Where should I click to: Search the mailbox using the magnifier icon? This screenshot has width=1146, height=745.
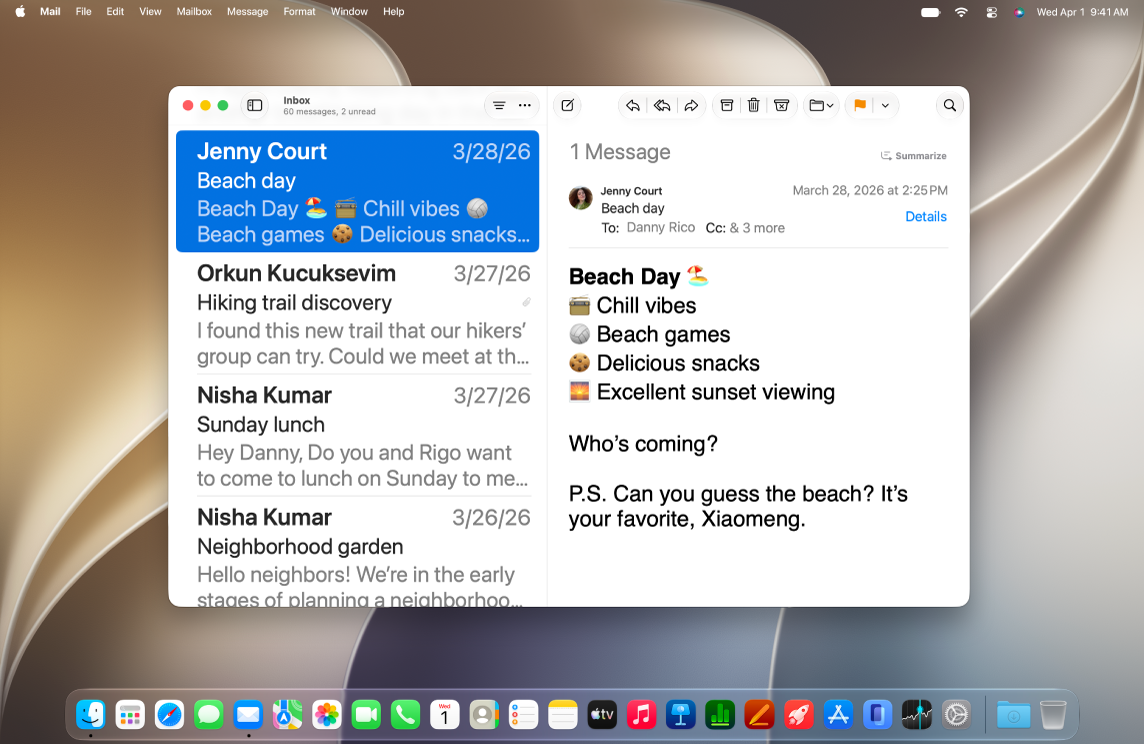[949, 105]
